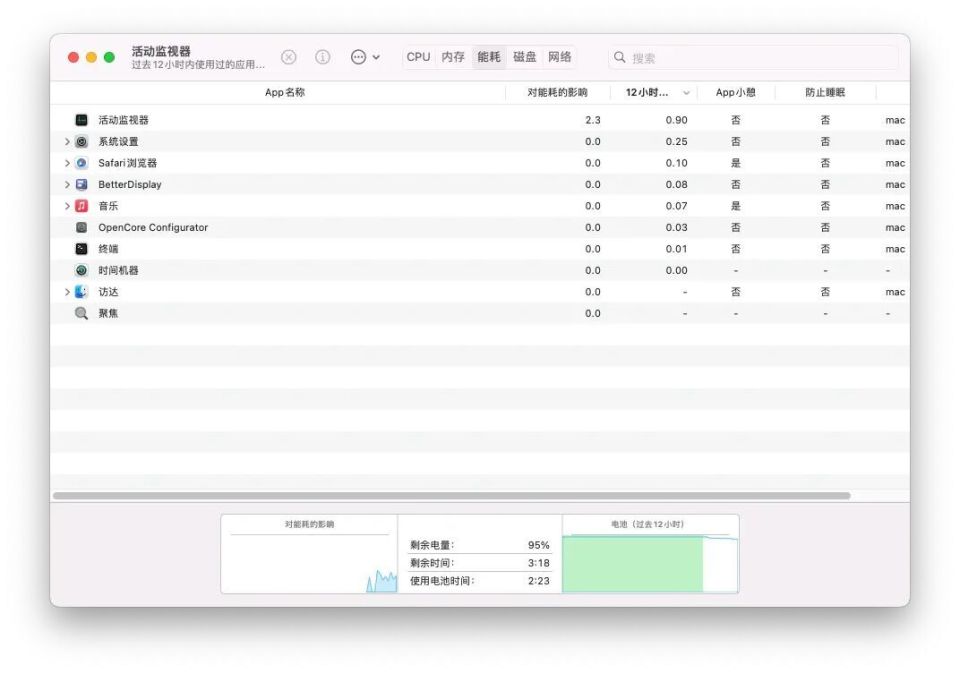
Task: Select the 终端 row name
Action: point(108,249)
